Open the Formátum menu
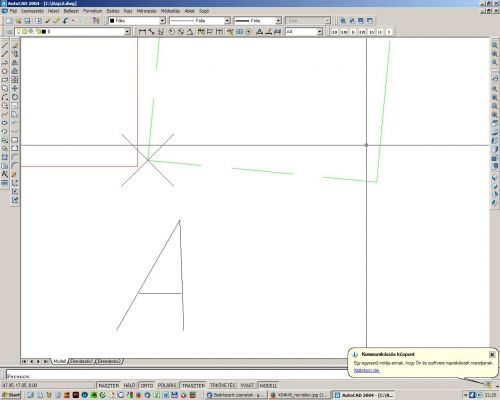 pyautogui.click(x=92, y=11)
